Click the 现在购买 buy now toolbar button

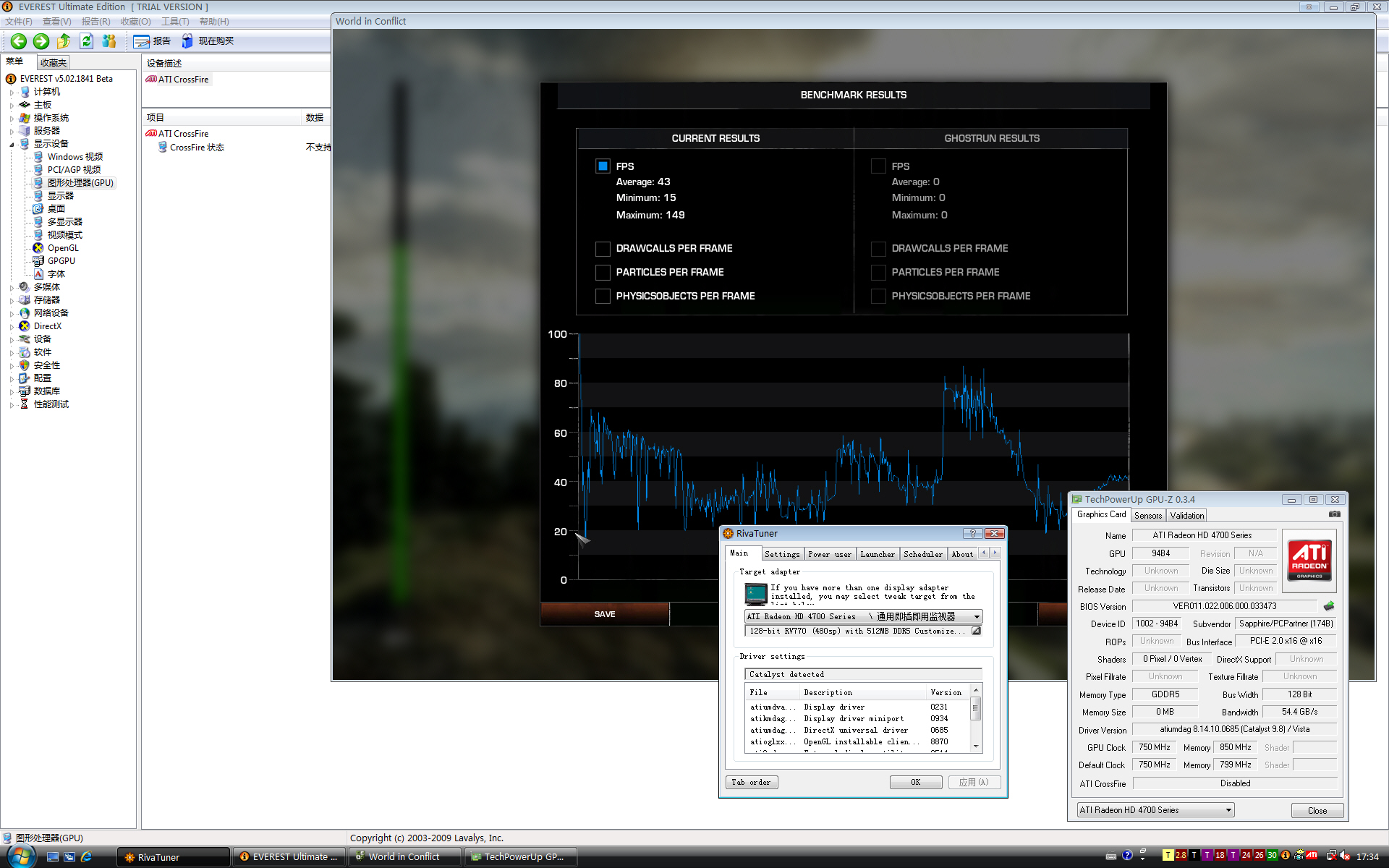[x=208, y=41]
